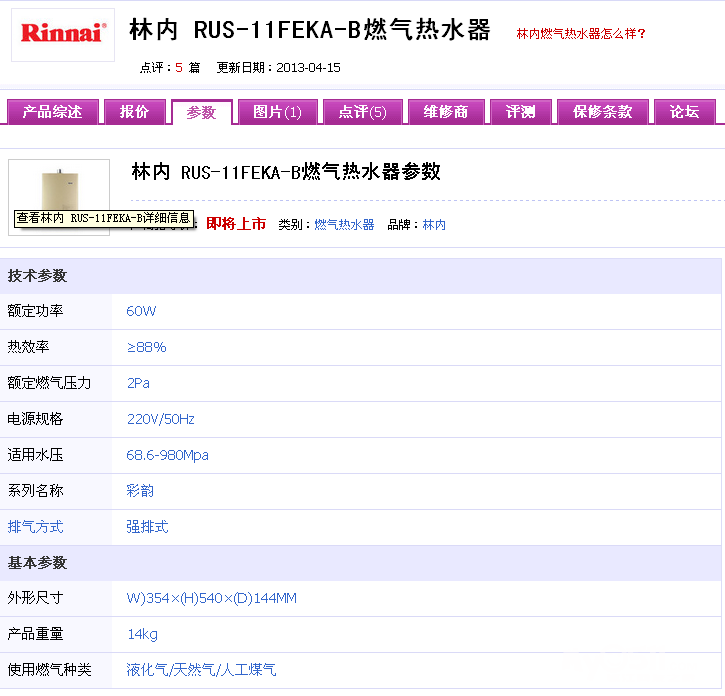Viewport: 725px width, 696px height.
Task: Click the update date 2013-04-15
Action: click(x=308, y=68)
